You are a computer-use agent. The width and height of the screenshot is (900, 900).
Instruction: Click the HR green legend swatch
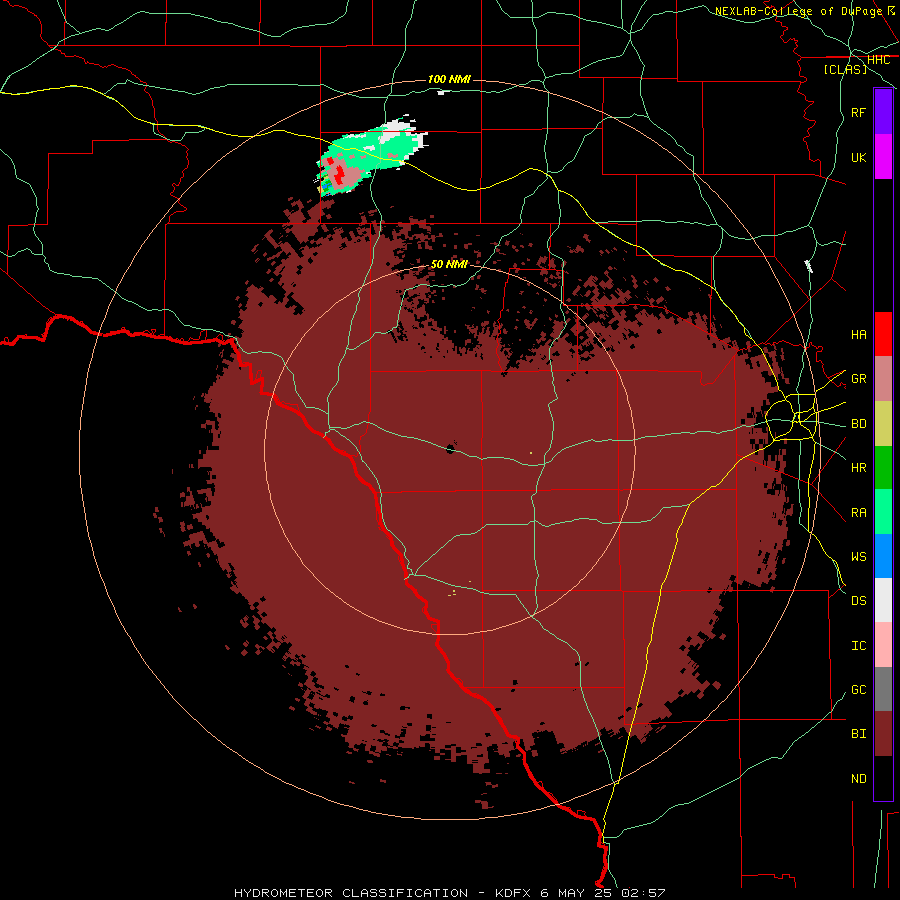[883, 467]
